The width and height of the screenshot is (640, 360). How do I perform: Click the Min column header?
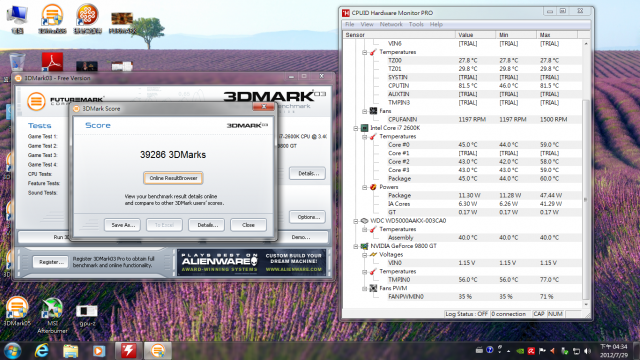[x=516, y=35]
